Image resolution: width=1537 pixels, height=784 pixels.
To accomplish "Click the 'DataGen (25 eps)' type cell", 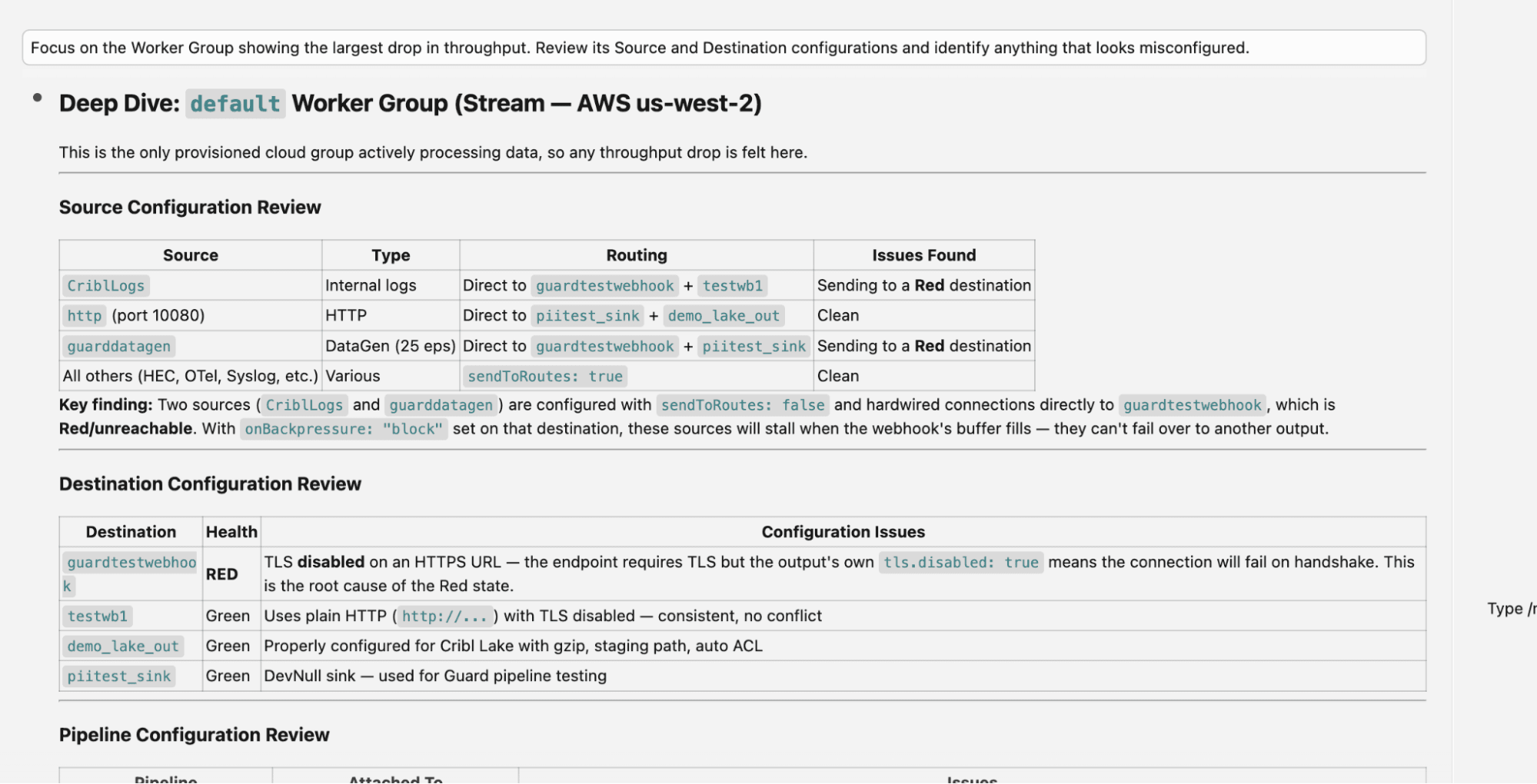I will coord(391,346).
